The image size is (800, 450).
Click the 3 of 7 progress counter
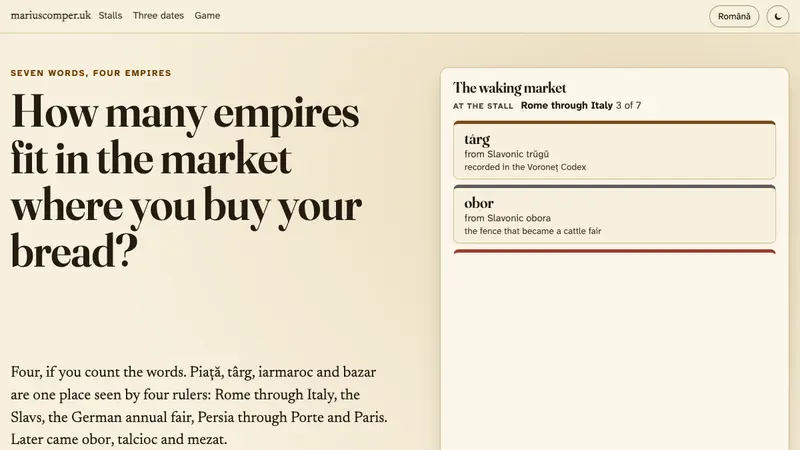[628, 105]
